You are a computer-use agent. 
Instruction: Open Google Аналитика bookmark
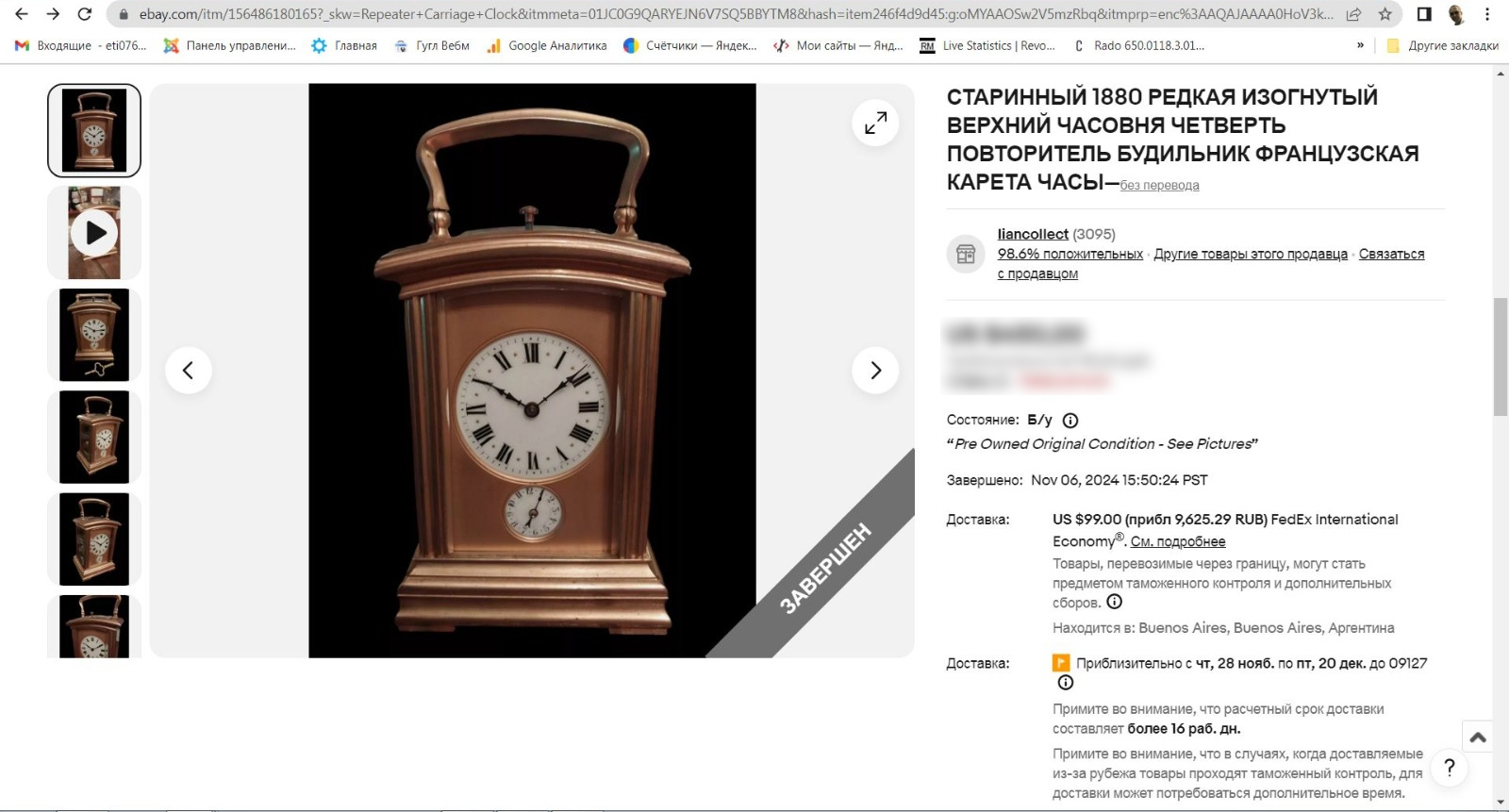point(547,45)
